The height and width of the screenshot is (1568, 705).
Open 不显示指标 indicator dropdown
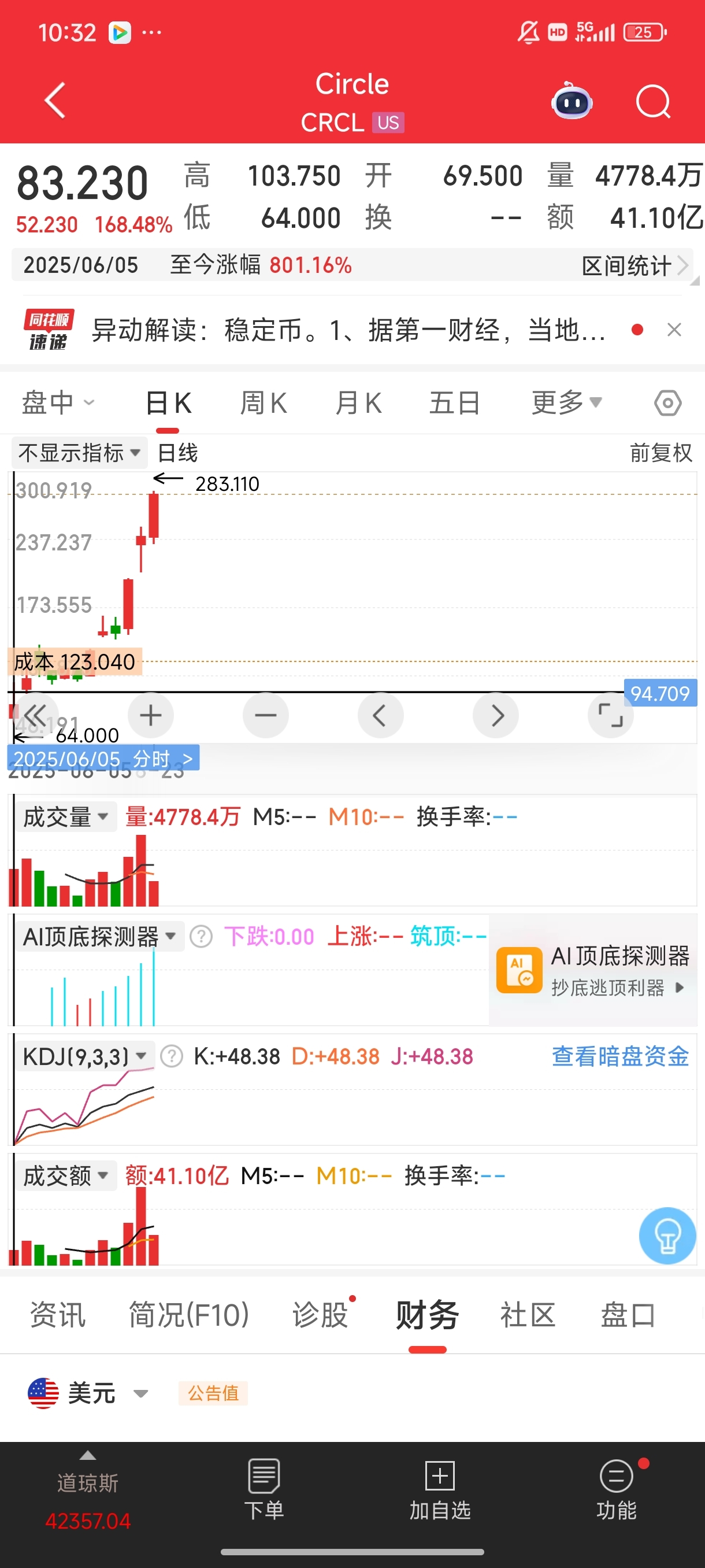click(80, 453)
